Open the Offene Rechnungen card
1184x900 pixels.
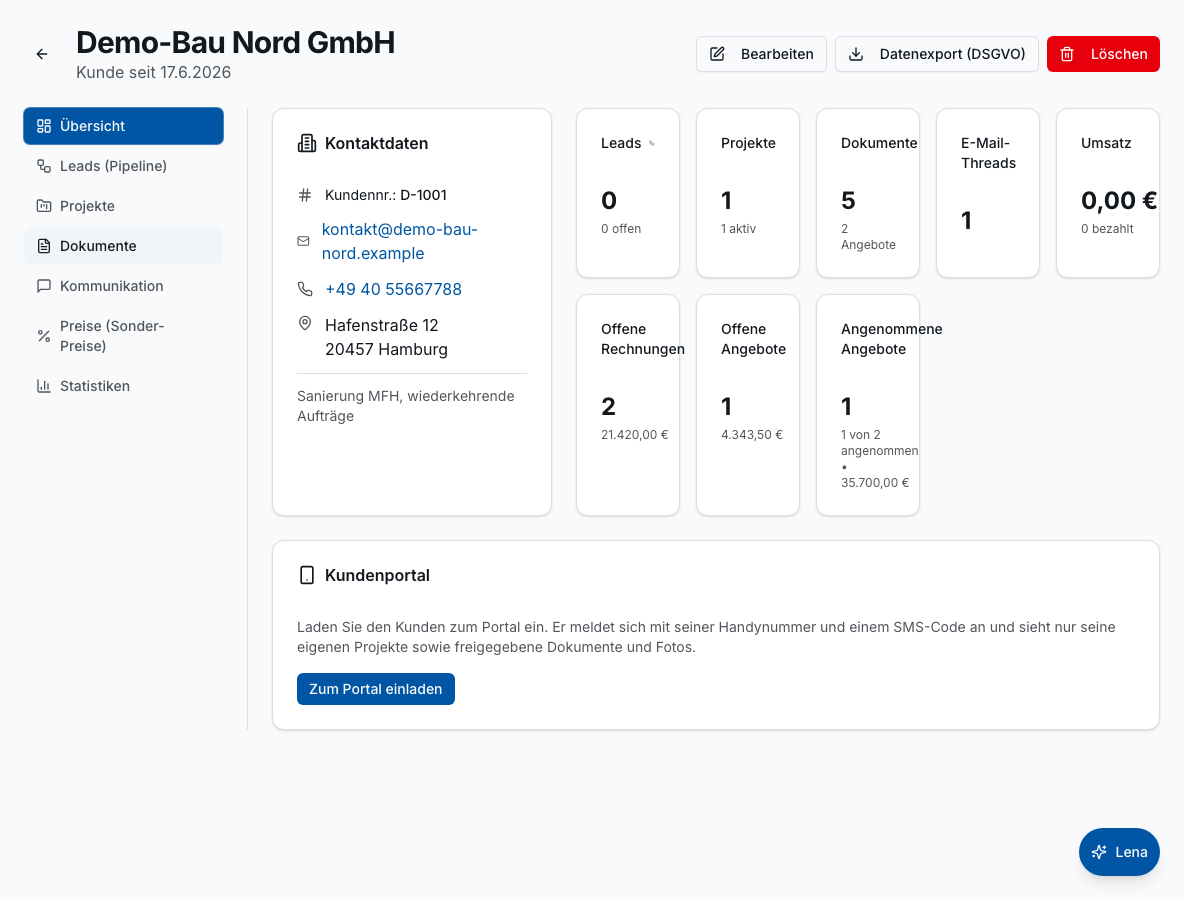point(627,405)
